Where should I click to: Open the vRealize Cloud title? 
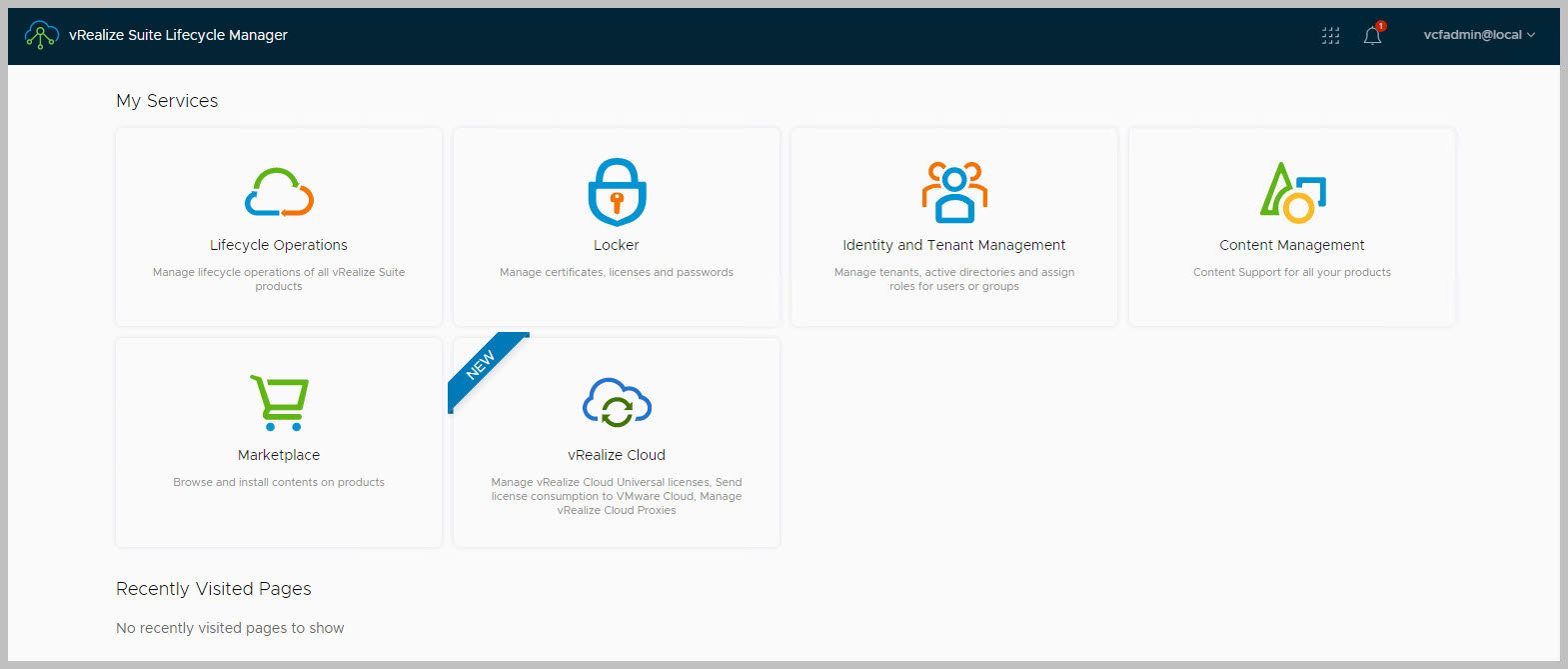pyautogui.click(x=617, y=455)
